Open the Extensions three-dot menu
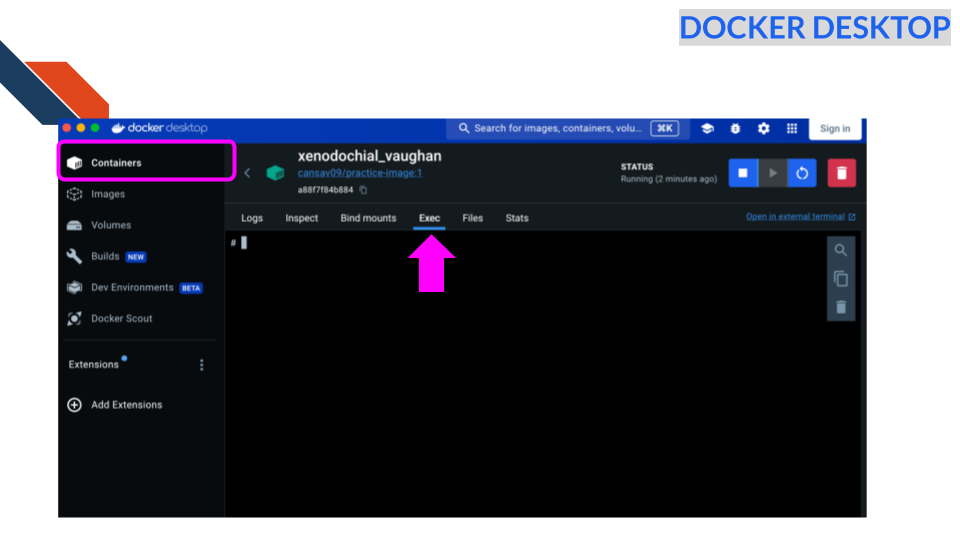The width and height of the screenshot is (960, 540). coord(201,365)
